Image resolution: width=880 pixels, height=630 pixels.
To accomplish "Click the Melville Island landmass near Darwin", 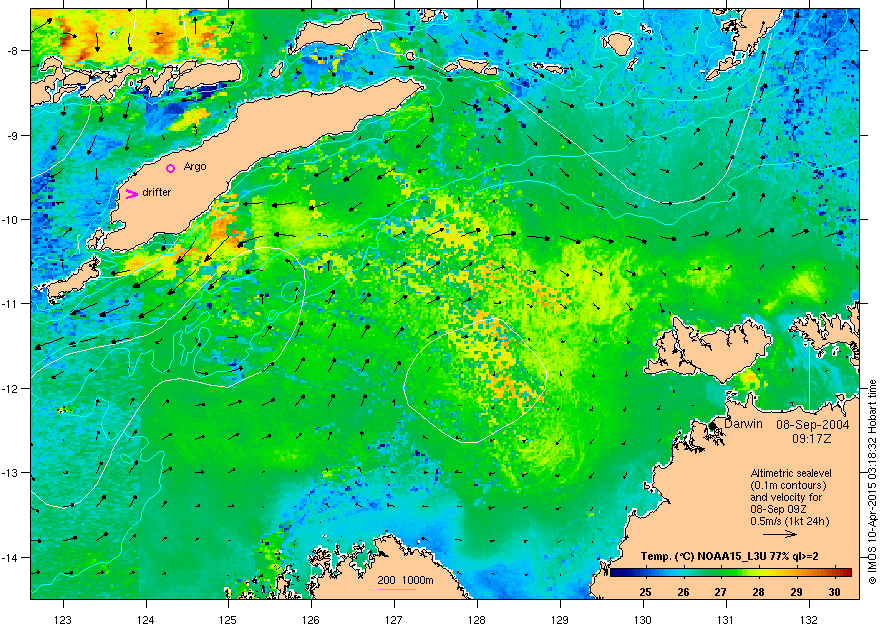I will click(708, 351).
